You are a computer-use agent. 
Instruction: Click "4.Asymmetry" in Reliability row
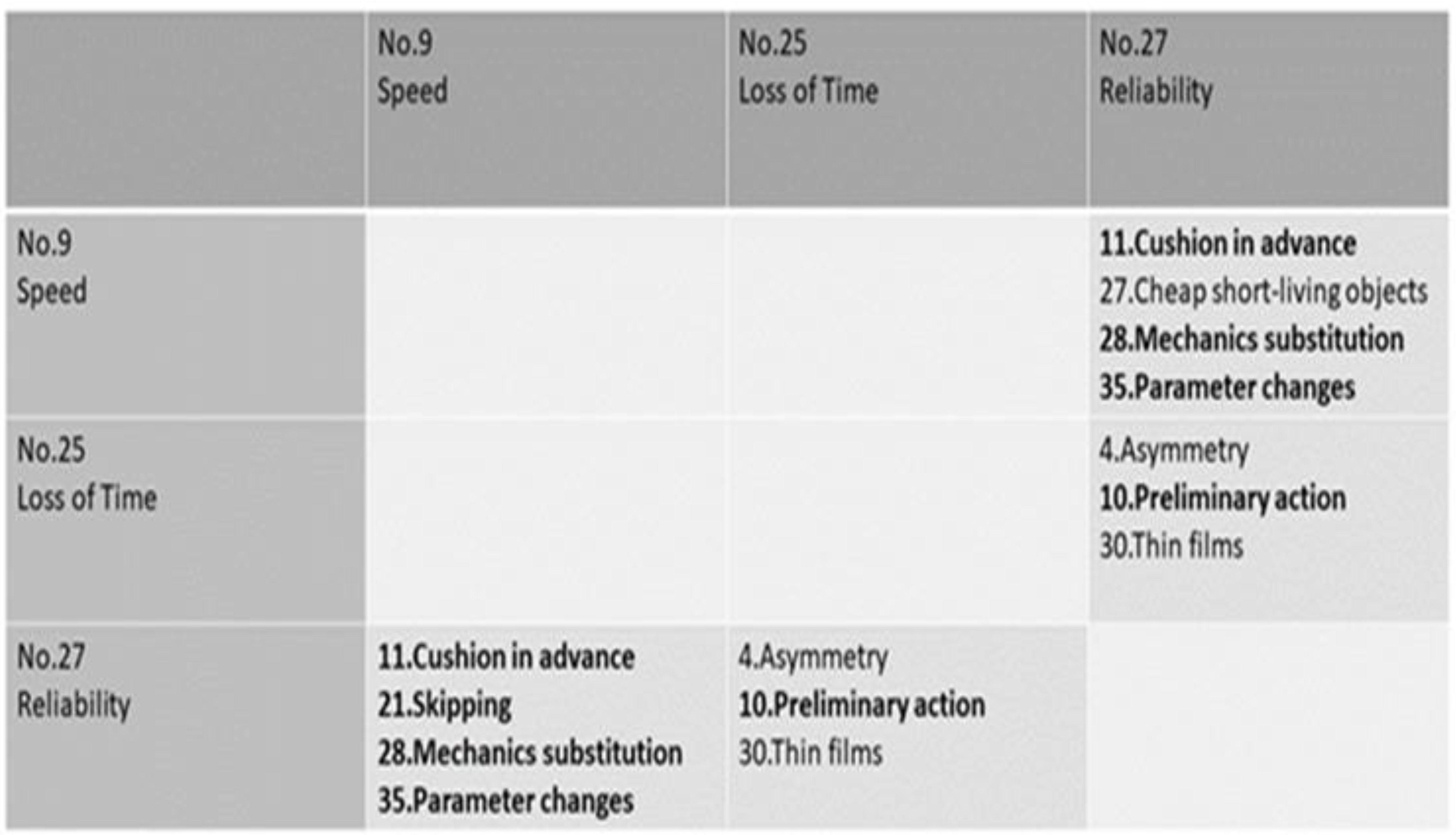tap(812, 657)
